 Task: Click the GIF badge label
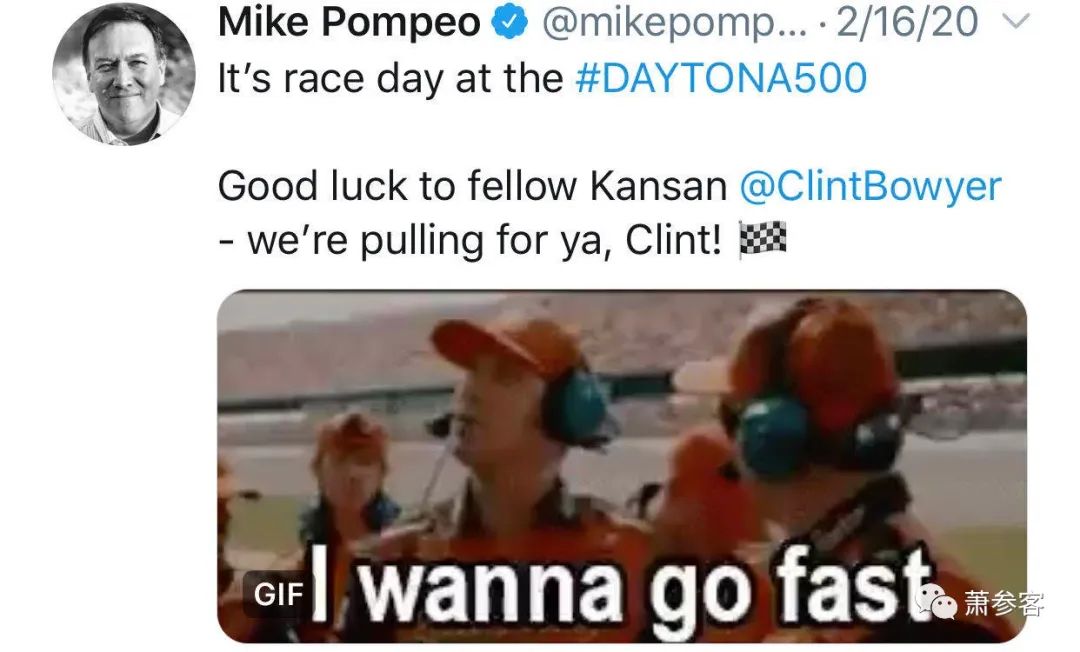[278, 594]
